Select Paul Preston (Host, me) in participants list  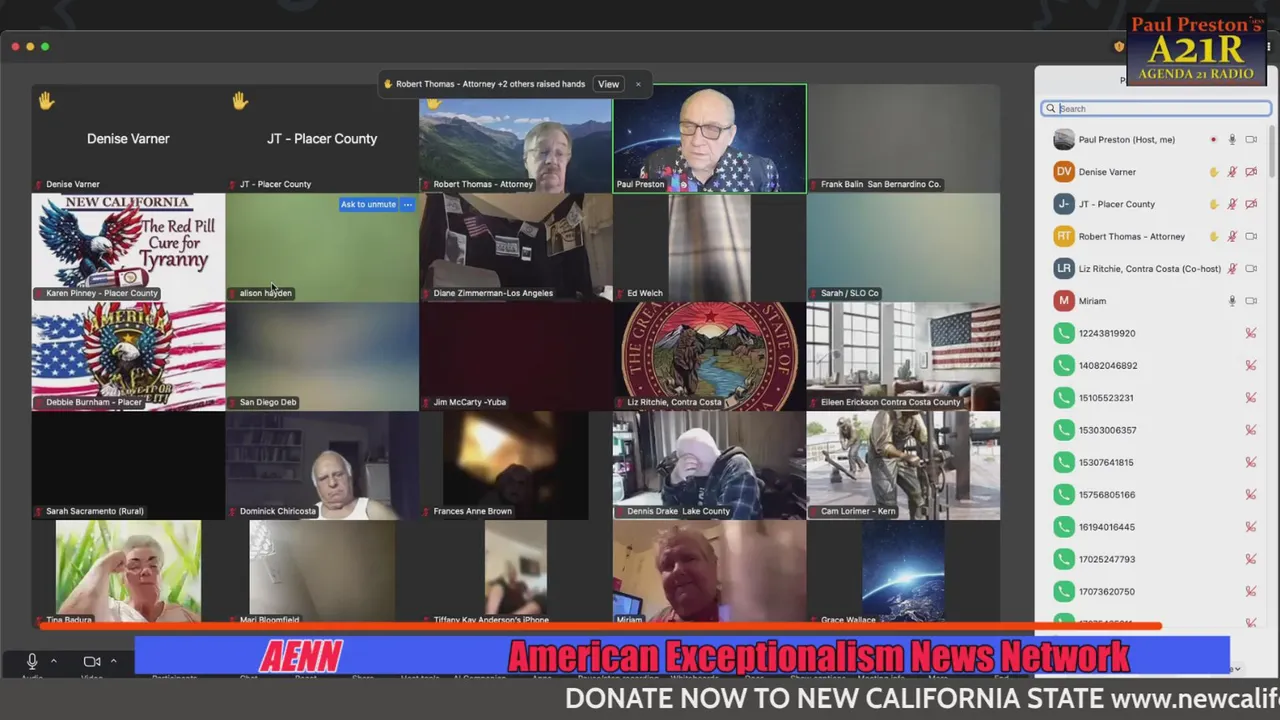[1156, 140]
